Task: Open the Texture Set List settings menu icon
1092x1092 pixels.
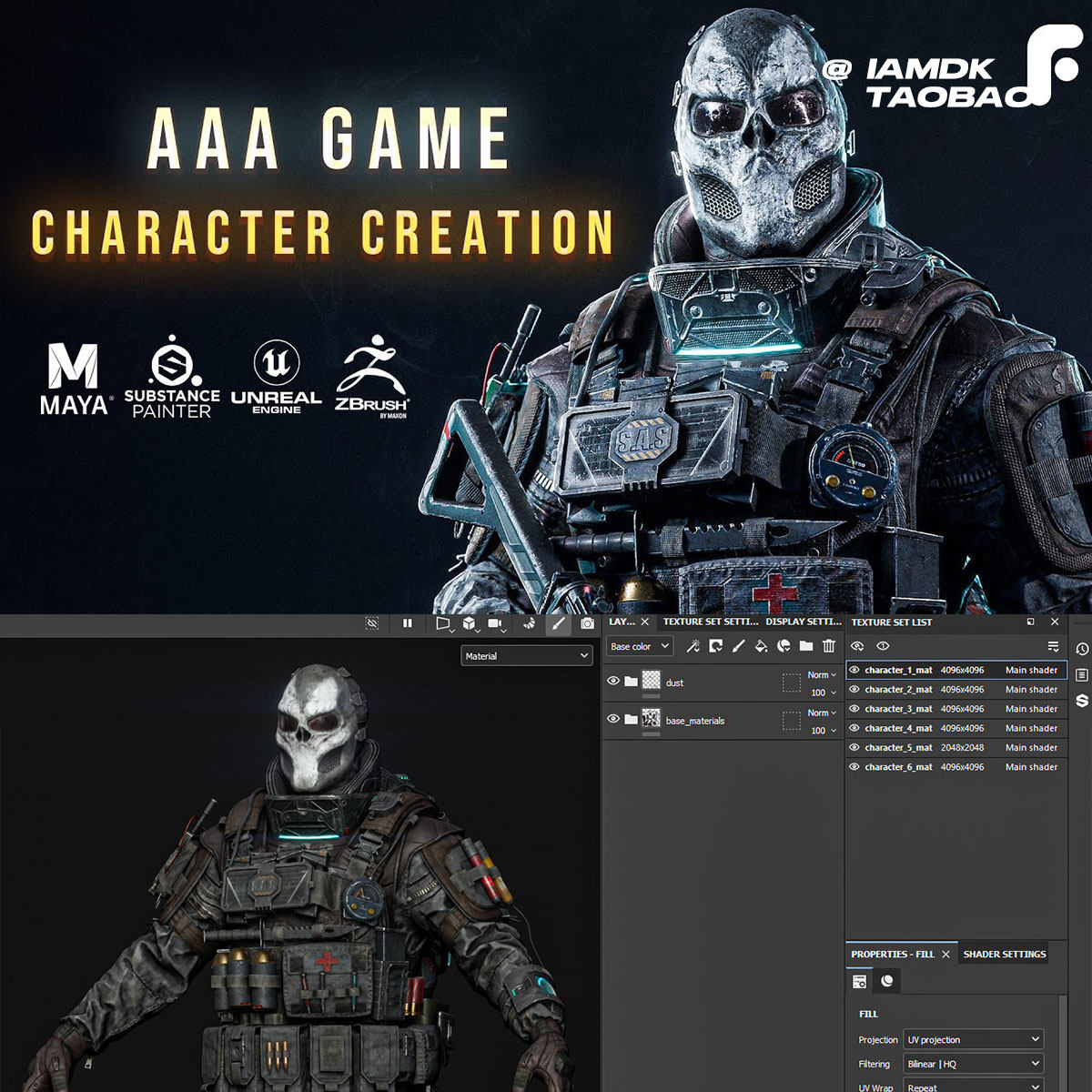Action: 1053,646
